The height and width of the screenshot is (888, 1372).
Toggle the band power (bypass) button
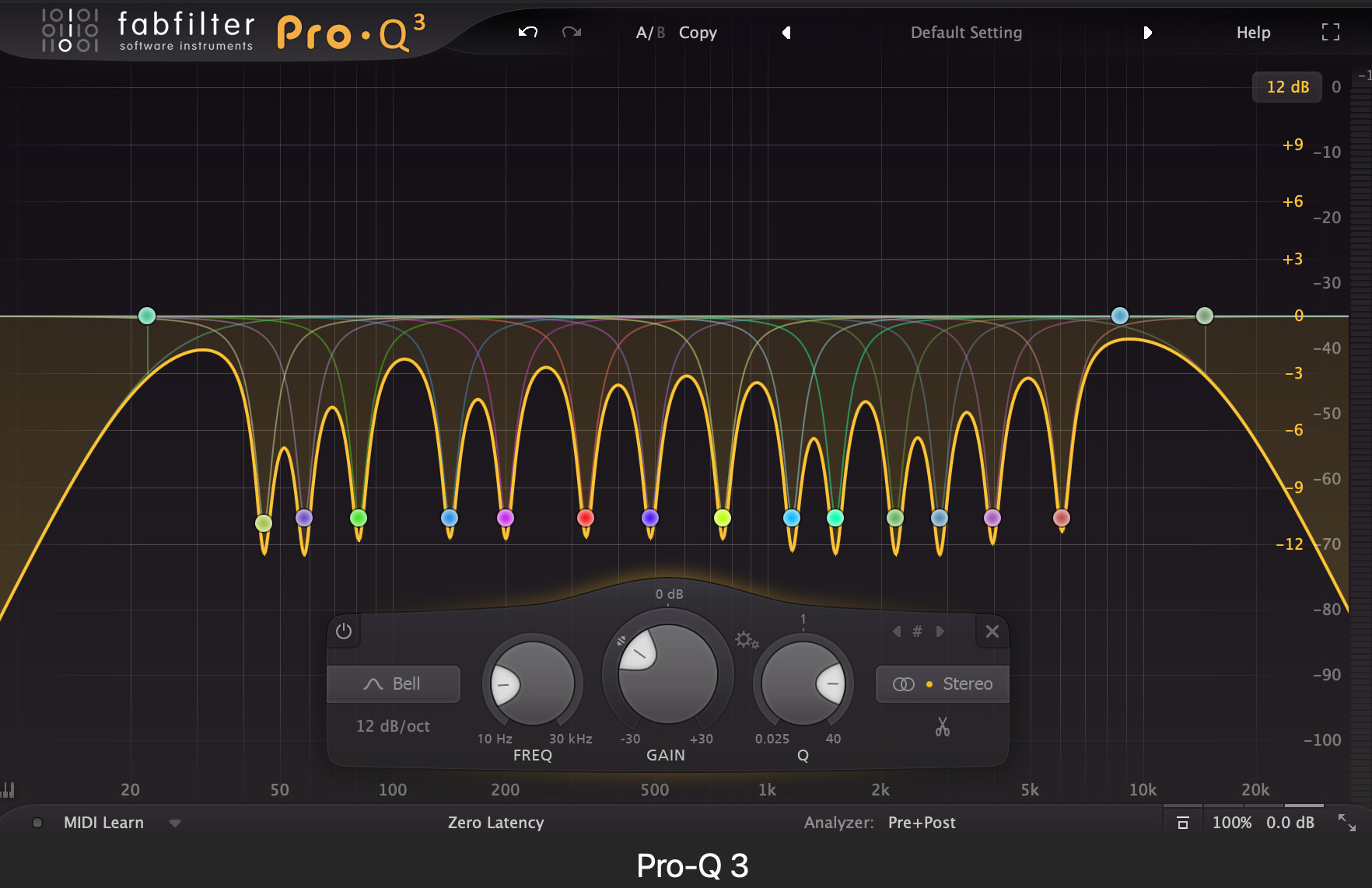coord(344,631)
